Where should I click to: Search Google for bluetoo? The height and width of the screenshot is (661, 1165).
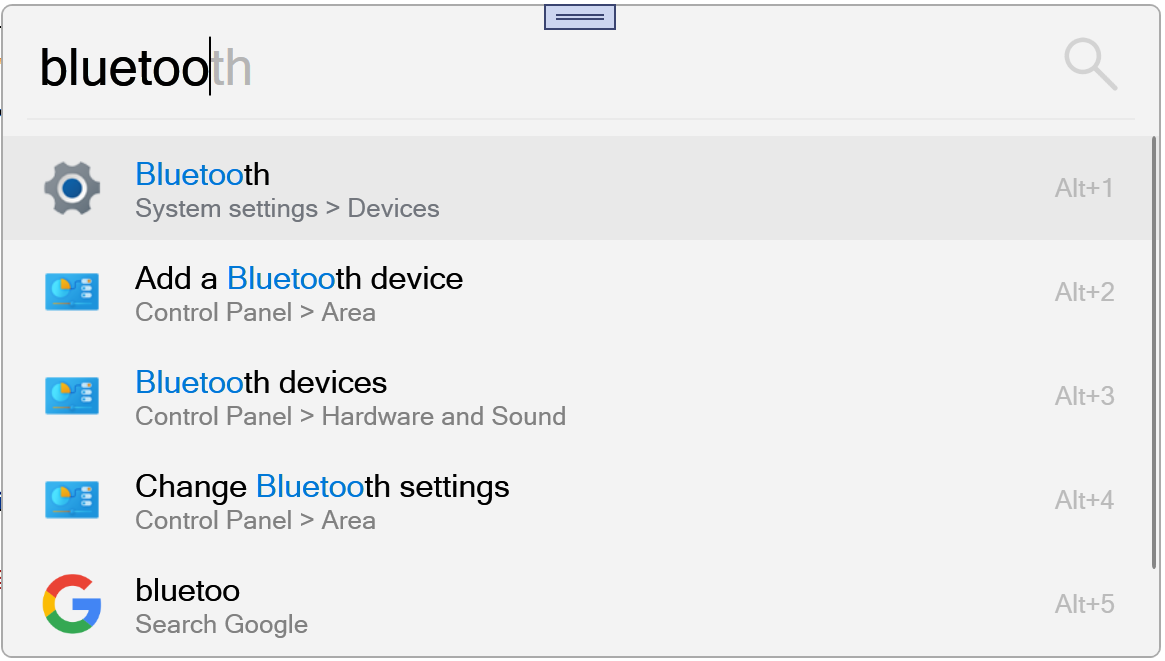188,591
